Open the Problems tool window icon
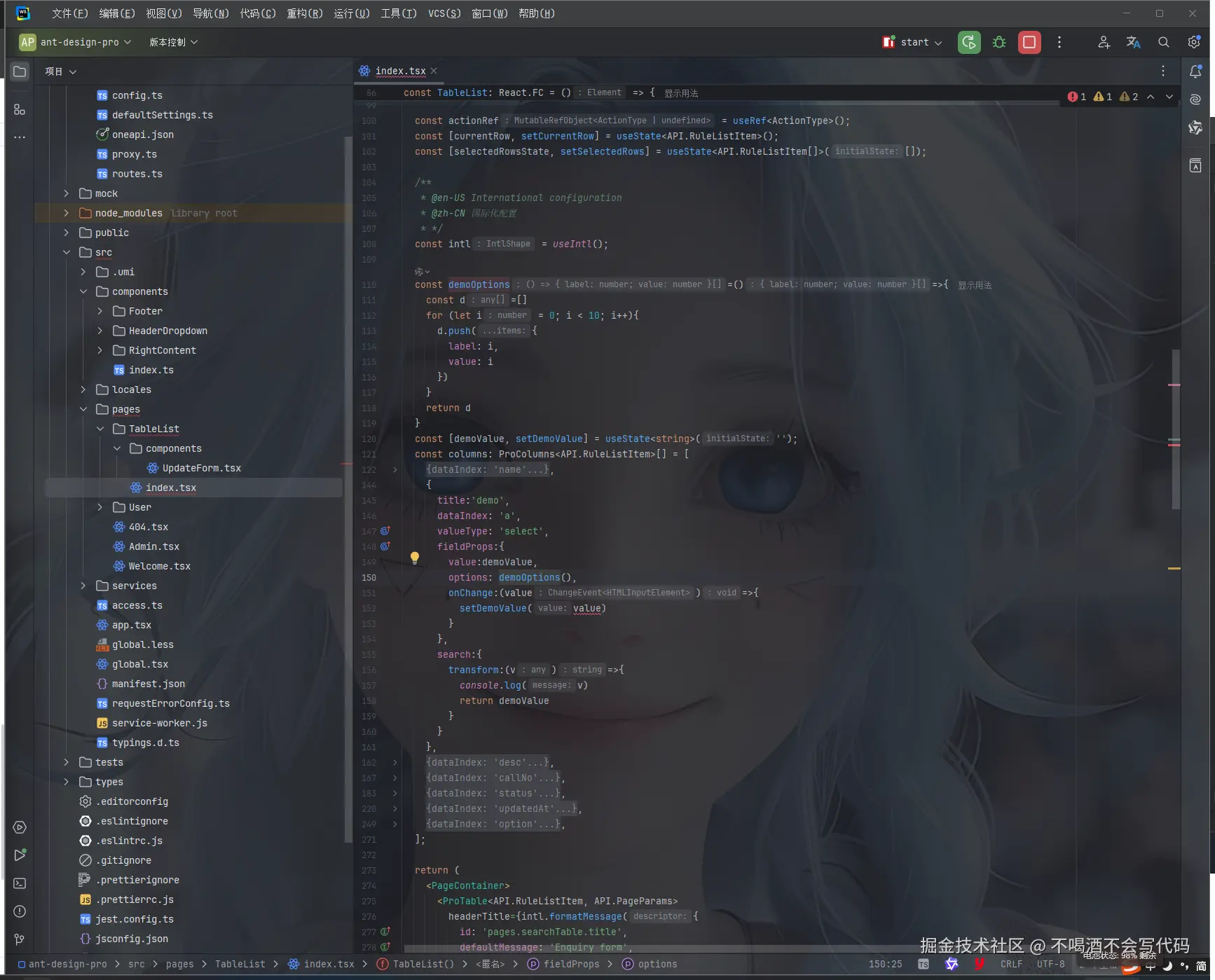1215x980 pixels. [x=20, y=911]
